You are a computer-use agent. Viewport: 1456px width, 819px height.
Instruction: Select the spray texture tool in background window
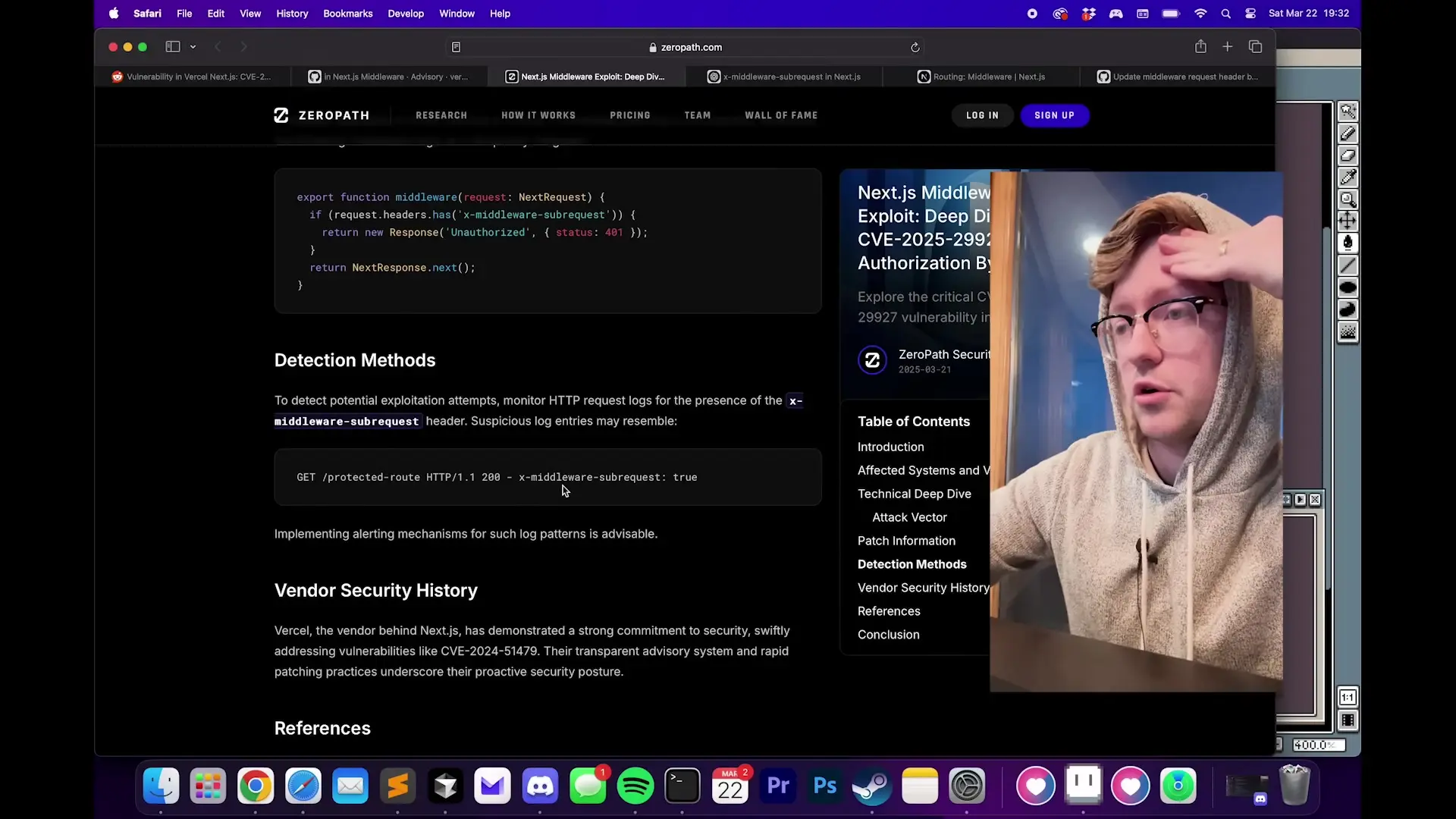[1348, 331]
